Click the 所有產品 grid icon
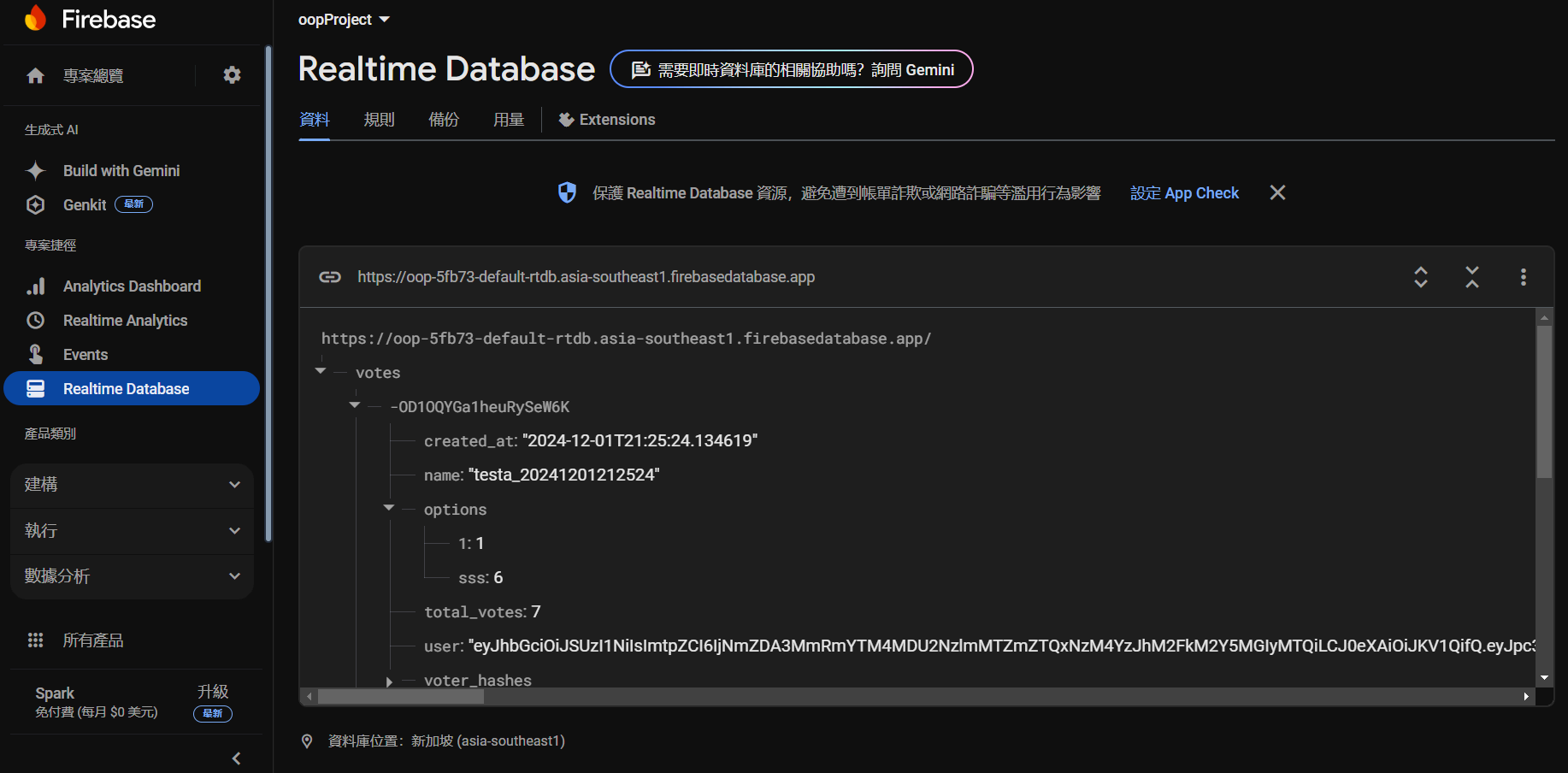Viewport: 1568px width, 773px height. pos(36,640)
